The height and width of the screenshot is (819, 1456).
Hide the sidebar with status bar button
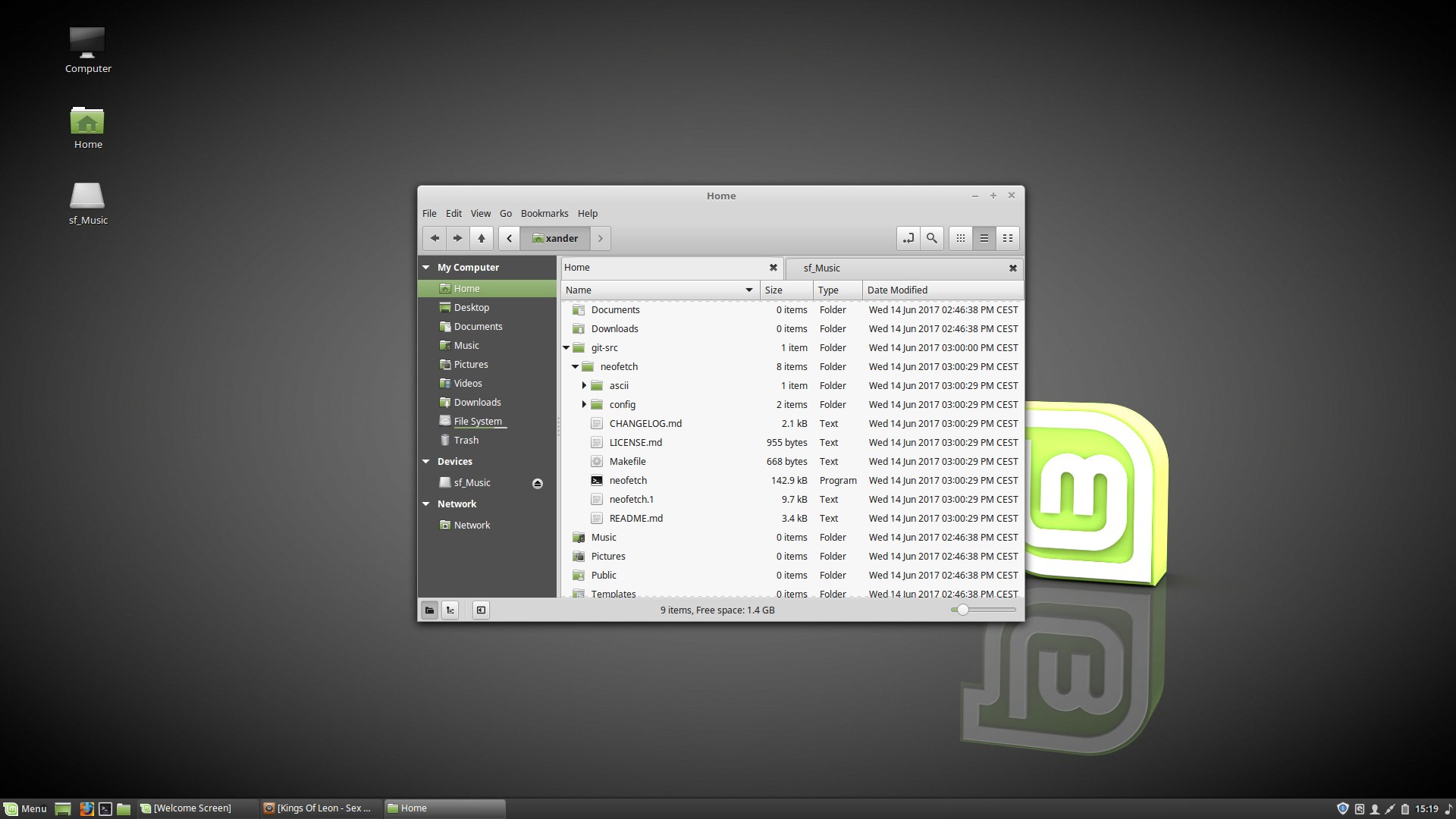coord(481,610)
